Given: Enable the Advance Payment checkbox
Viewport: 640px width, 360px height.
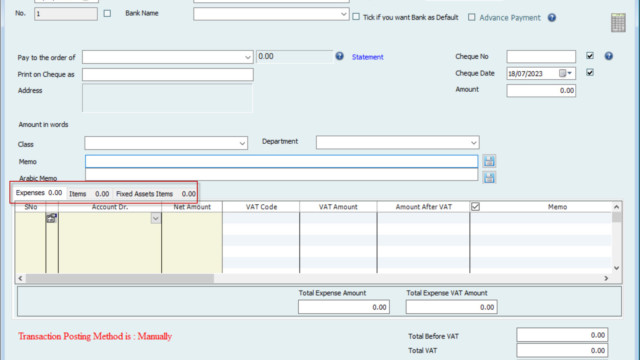Looking at the screenshot, I should [471, 17].
